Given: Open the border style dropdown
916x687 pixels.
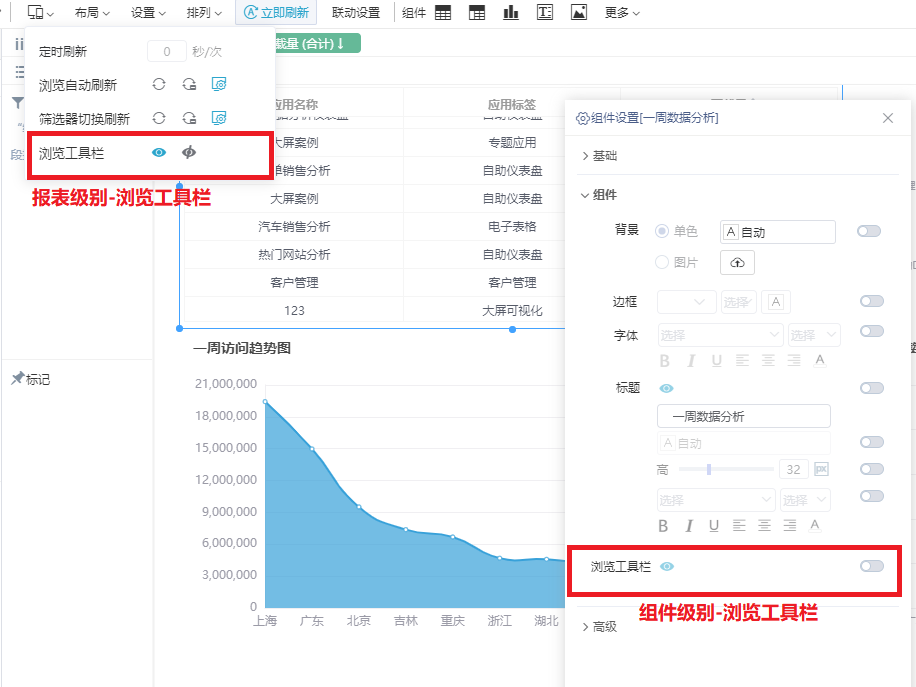Looking at the screenshot, I should [686, 302].
